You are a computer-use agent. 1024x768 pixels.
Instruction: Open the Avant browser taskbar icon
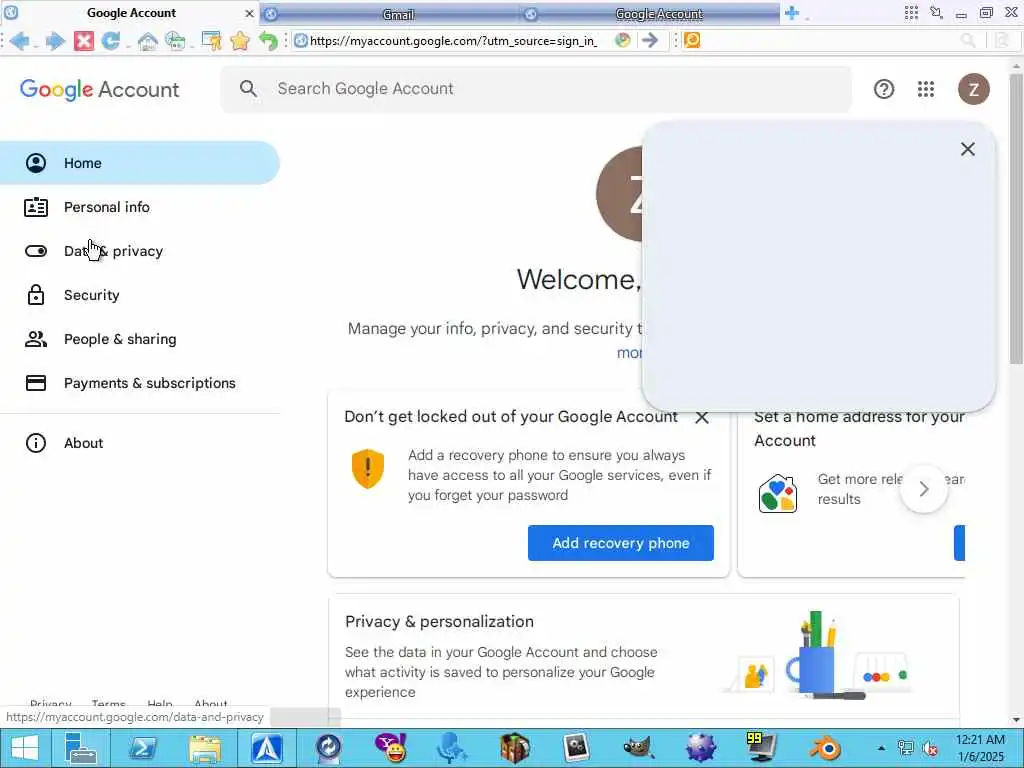(267, 748)
